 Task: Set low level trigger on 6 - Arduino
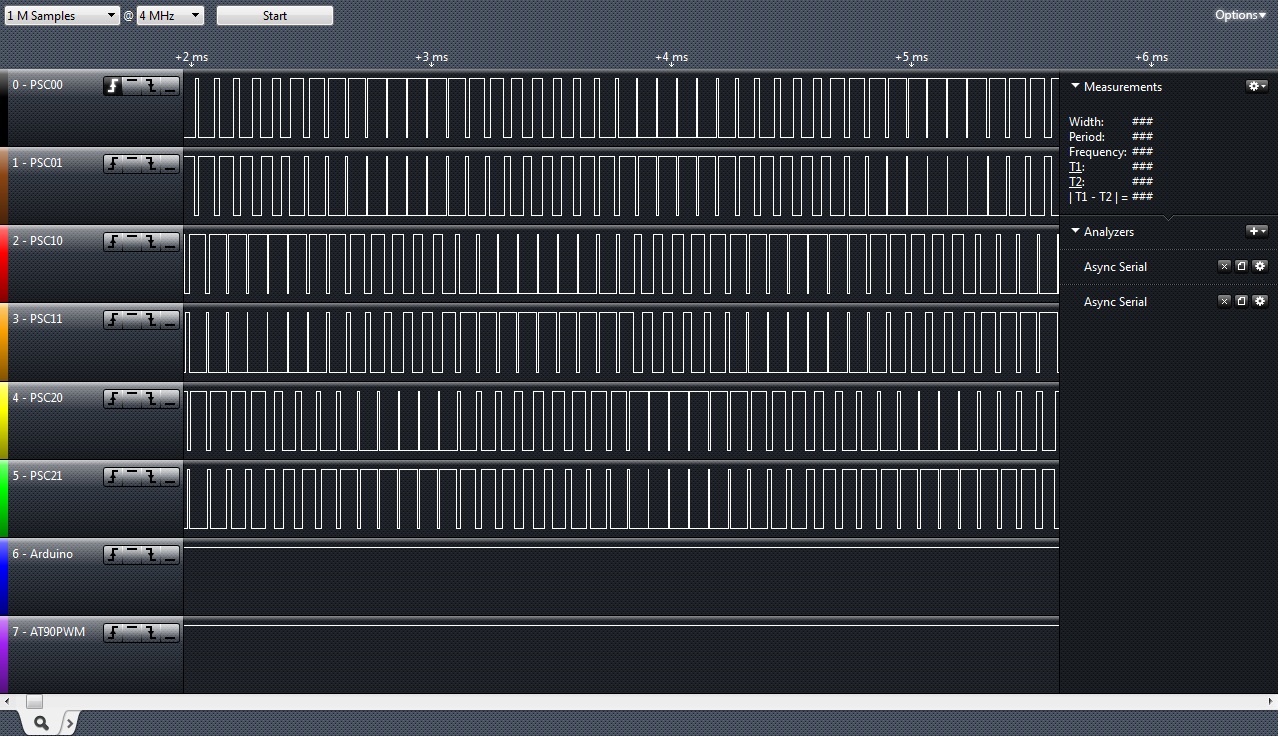pyautogui.click(x=170, y=555)
